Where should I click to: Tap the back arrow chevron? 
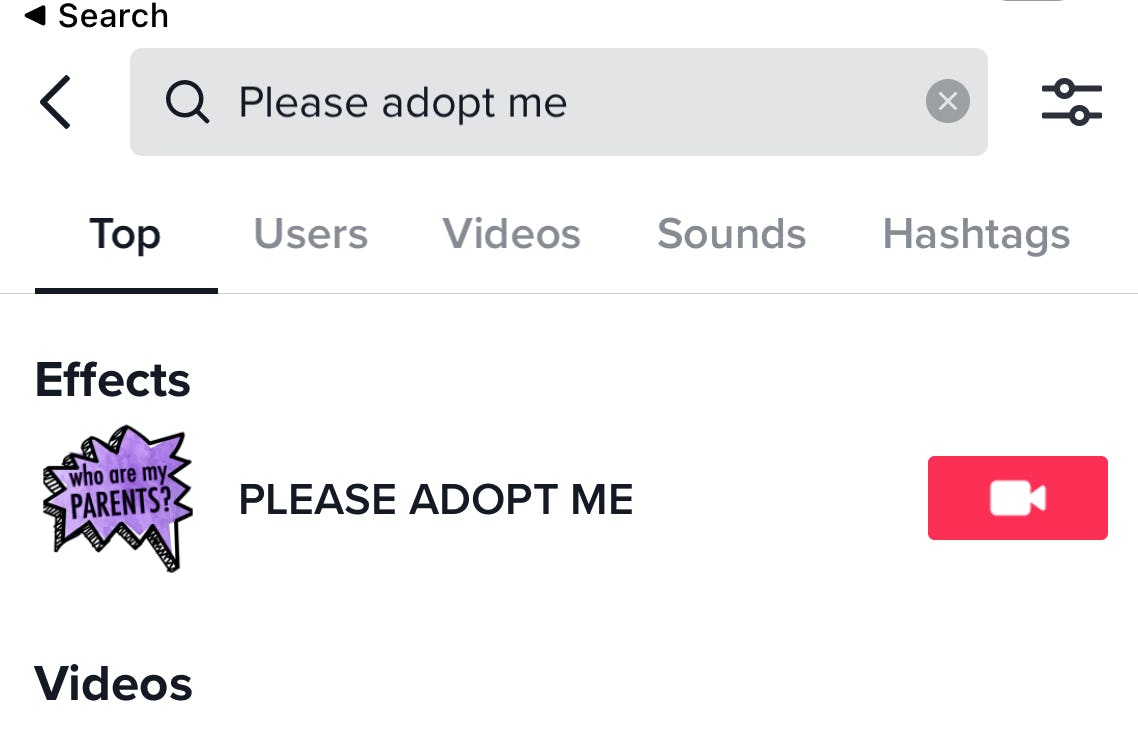(x=56, y=101)
